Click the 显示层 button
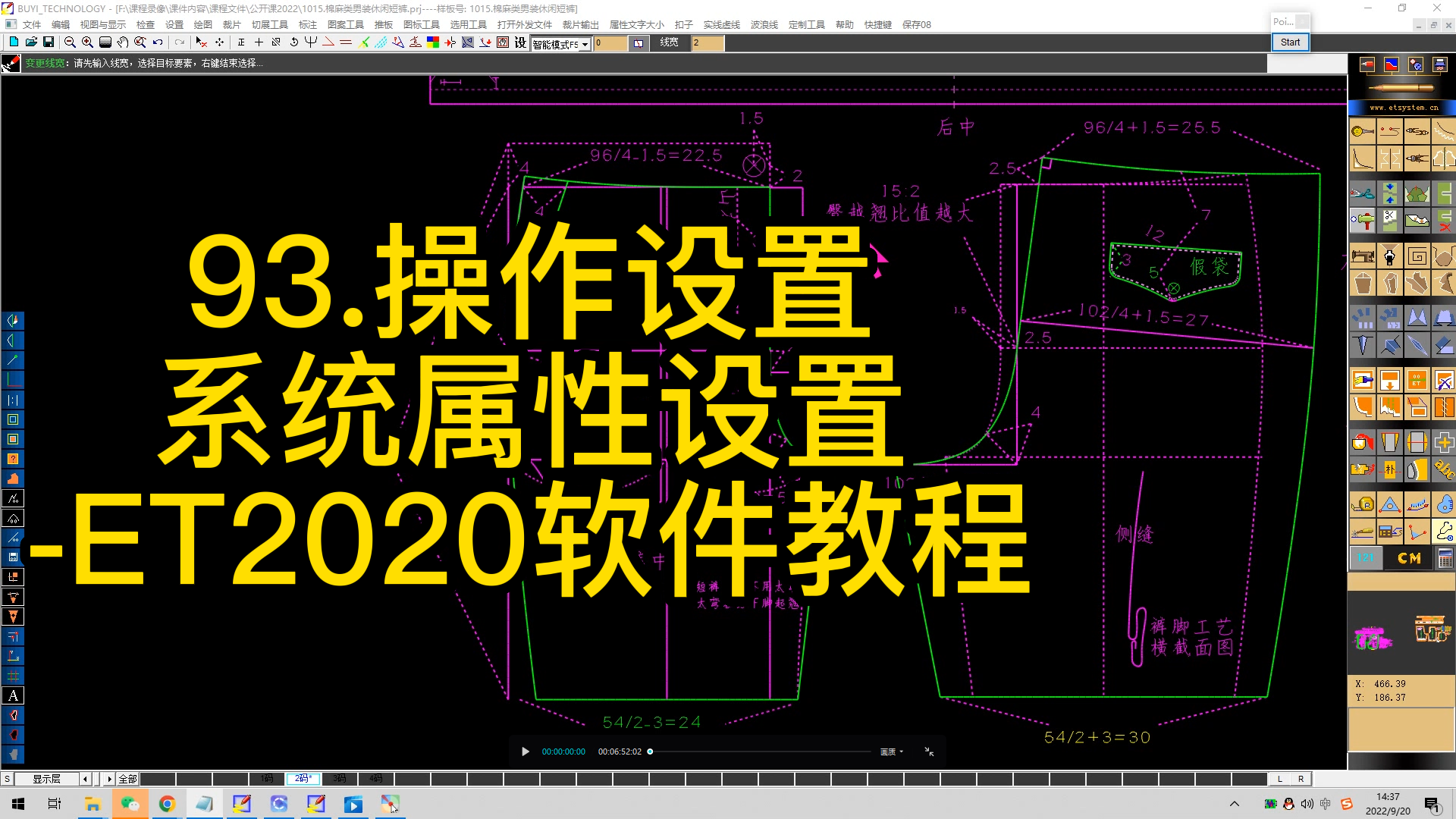Viewport: 1456px width, 819px height. 46,779
